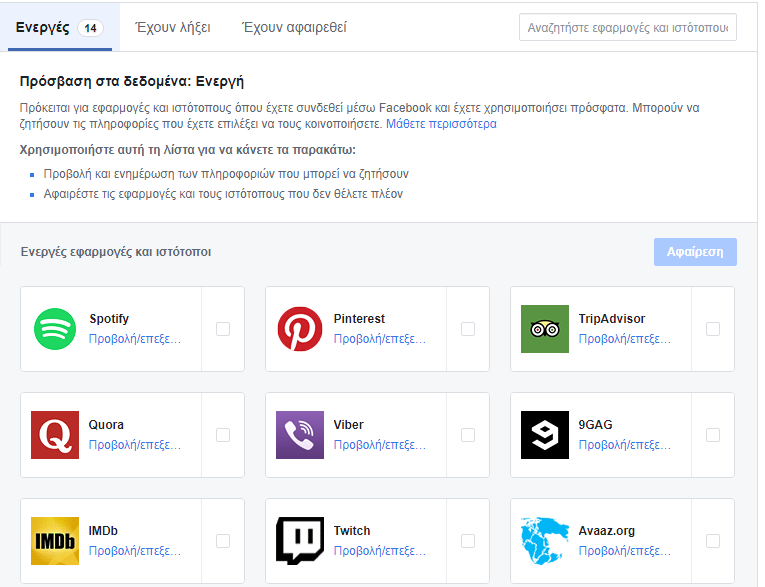Click the 9GAG logo icon

pos(544,435)
